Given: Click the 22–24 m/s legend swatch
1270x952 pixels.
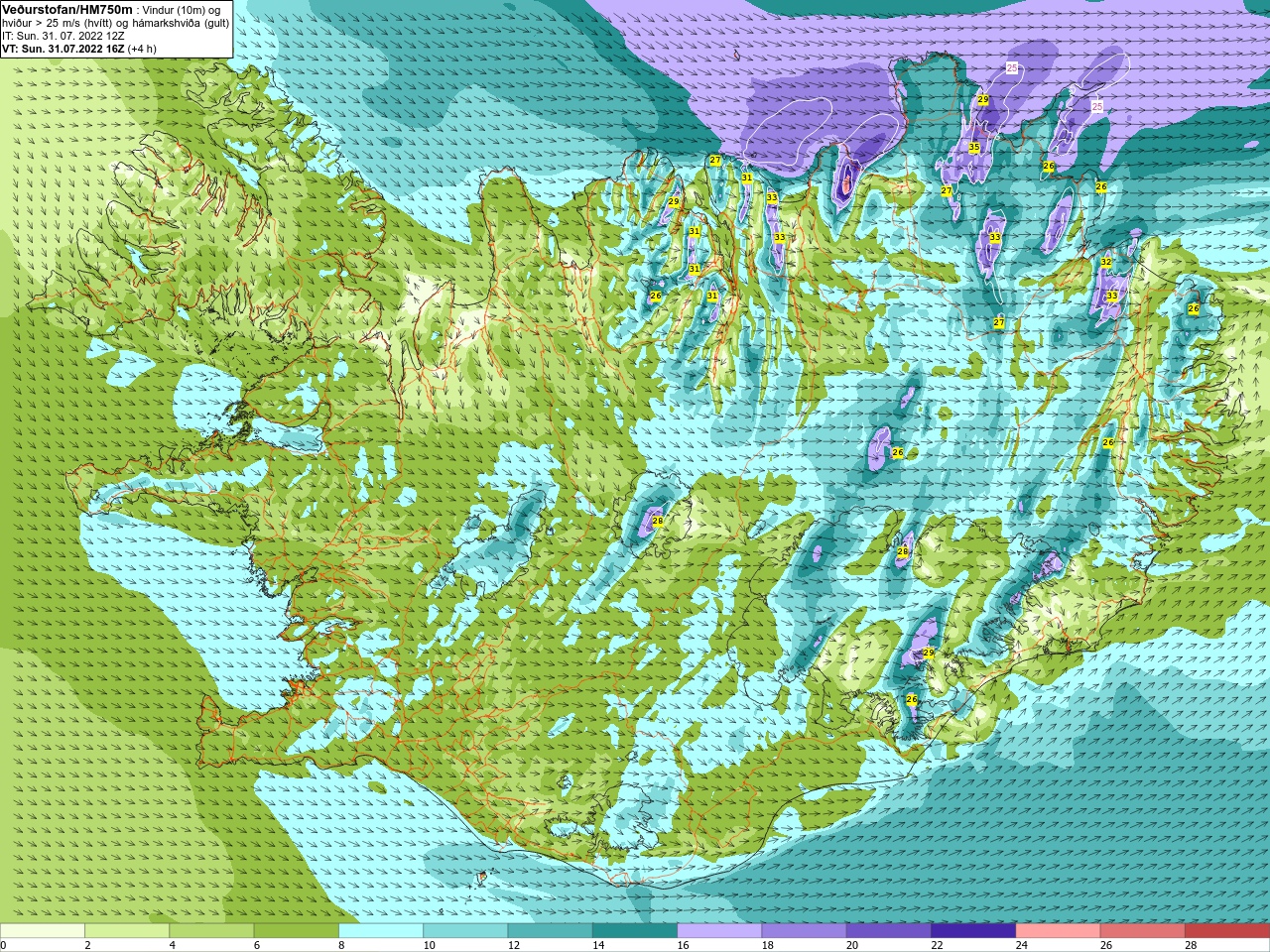Looking at the screenshot, I should click(973, 930).
